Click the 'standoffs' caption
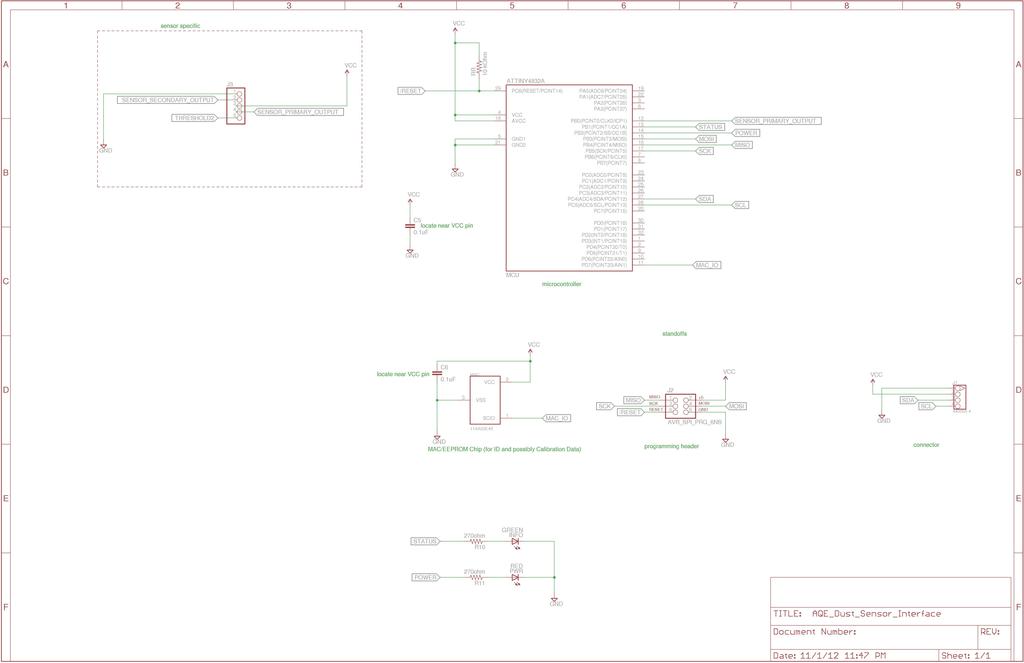 pos(674,334)
